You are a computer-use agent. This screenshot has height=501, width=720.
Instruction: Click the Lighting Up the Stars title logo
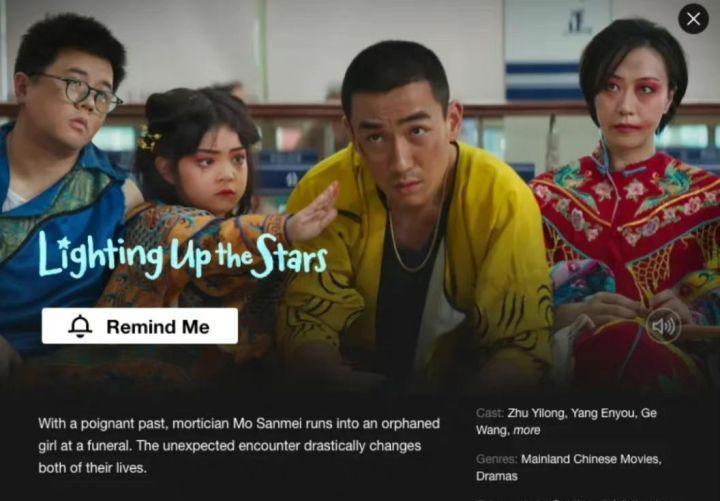tap(183, 256)
